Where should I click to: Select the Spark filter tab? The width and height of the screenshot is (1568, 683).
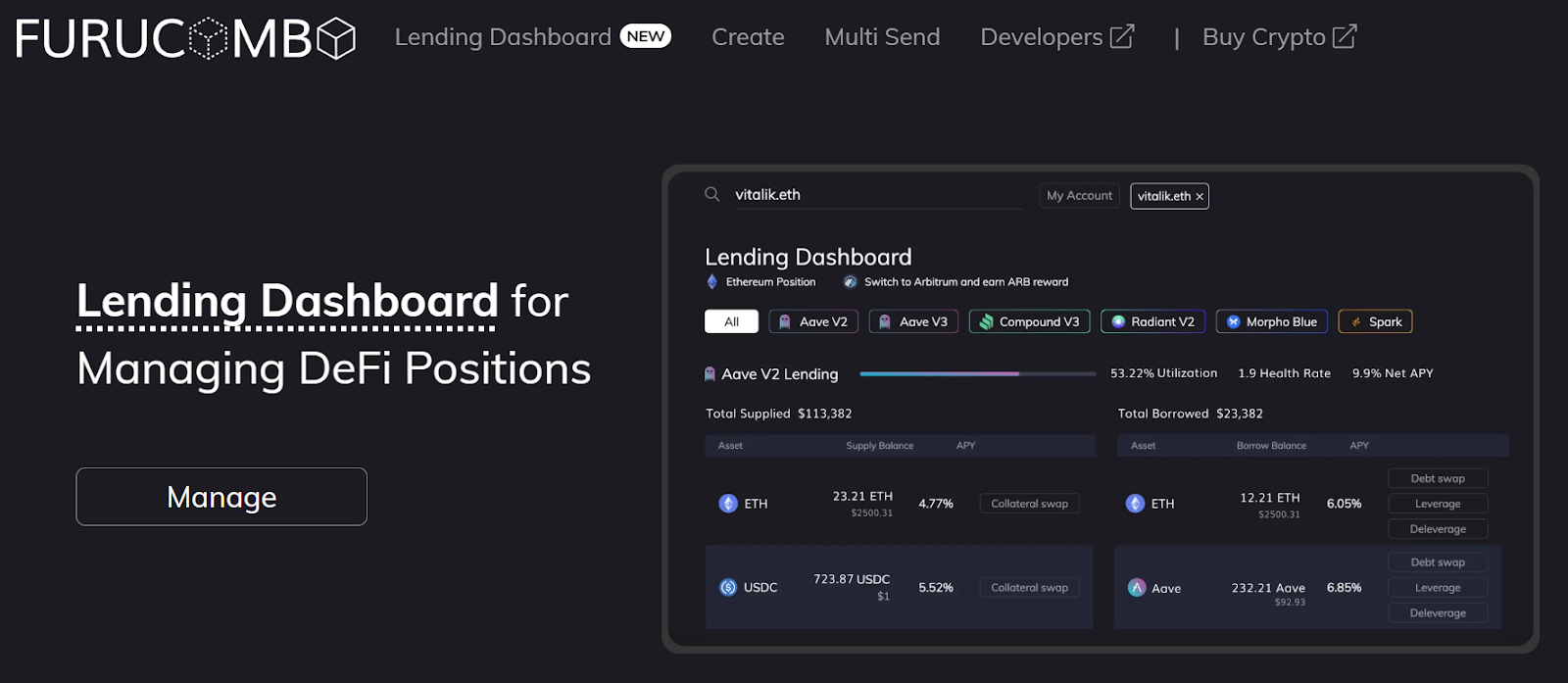click(1375, 321)
